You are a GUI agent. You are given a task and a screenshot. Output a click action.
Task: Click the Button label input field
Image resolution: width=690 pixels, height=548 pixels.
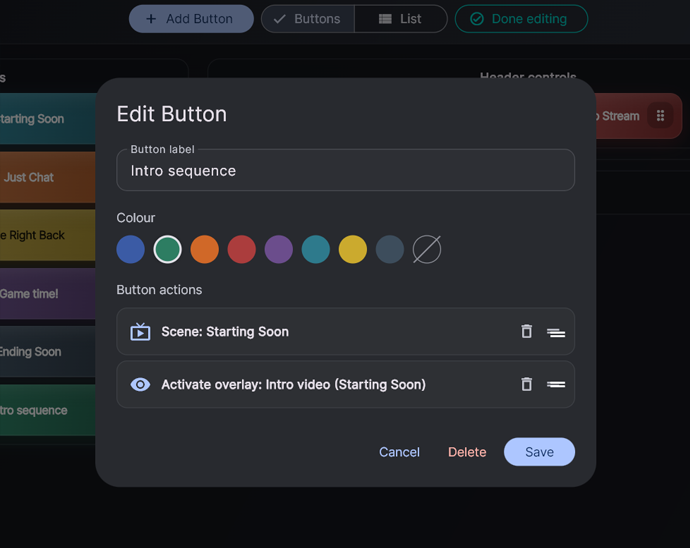pyautogui.click(x=345, y=170)
